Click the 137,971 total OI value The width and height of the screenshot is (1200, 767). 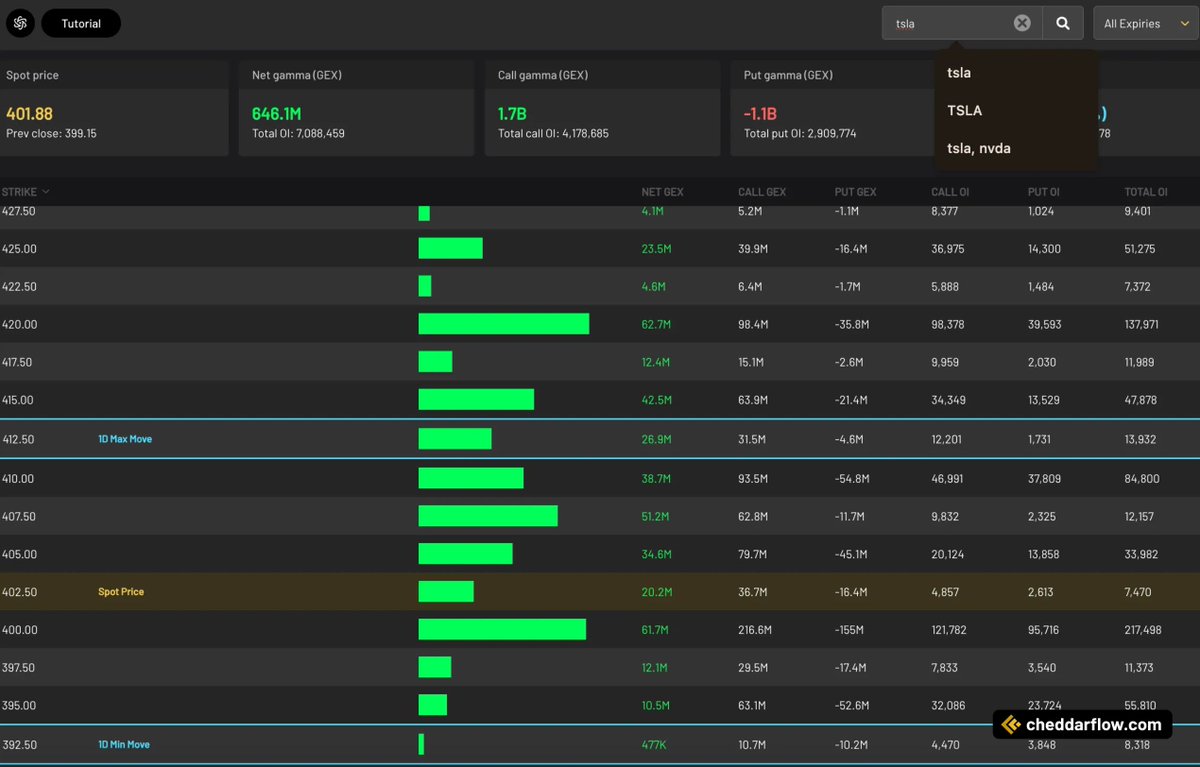click(1141, 325)
